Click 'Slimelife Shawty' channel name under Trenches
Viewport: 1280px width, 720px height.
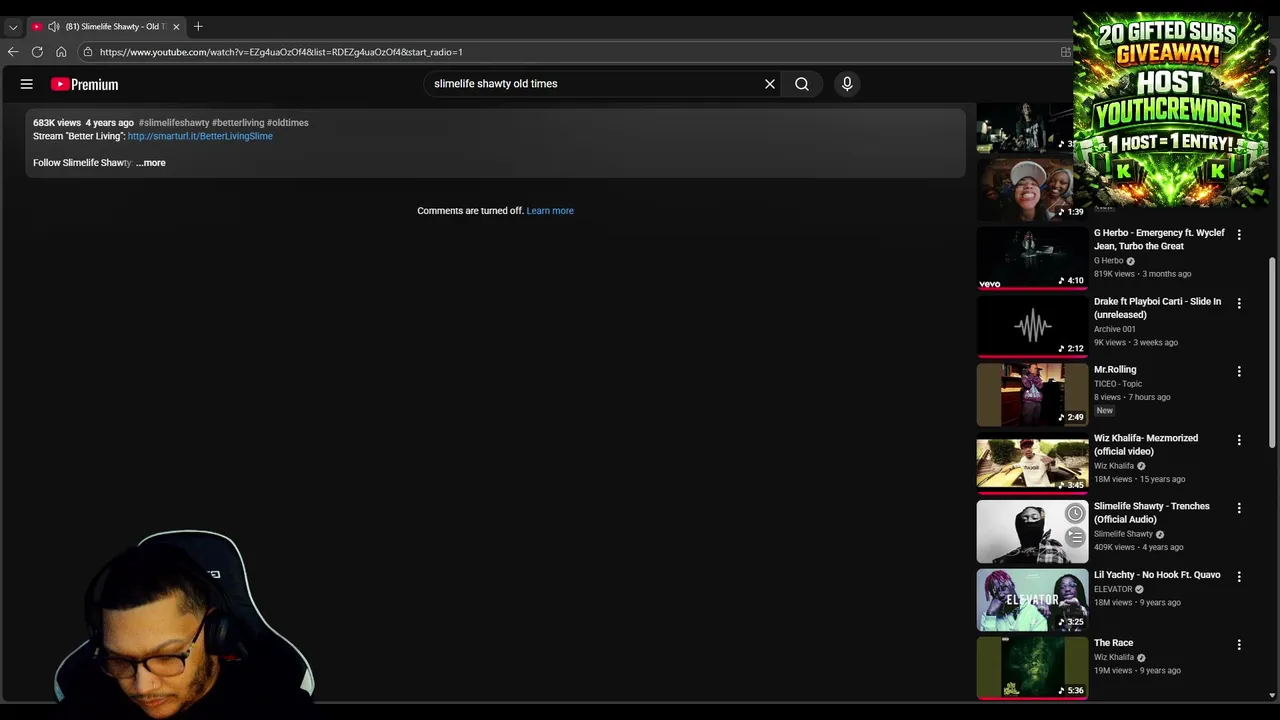(1123, 534)
